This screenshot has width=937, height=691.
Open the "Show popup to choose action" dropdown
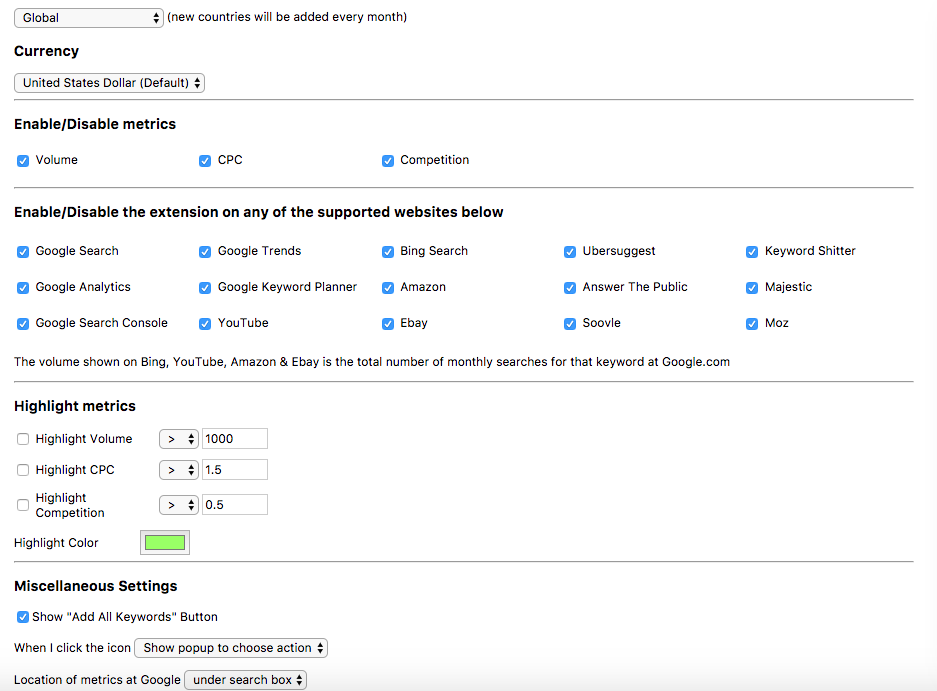point(231,648)
